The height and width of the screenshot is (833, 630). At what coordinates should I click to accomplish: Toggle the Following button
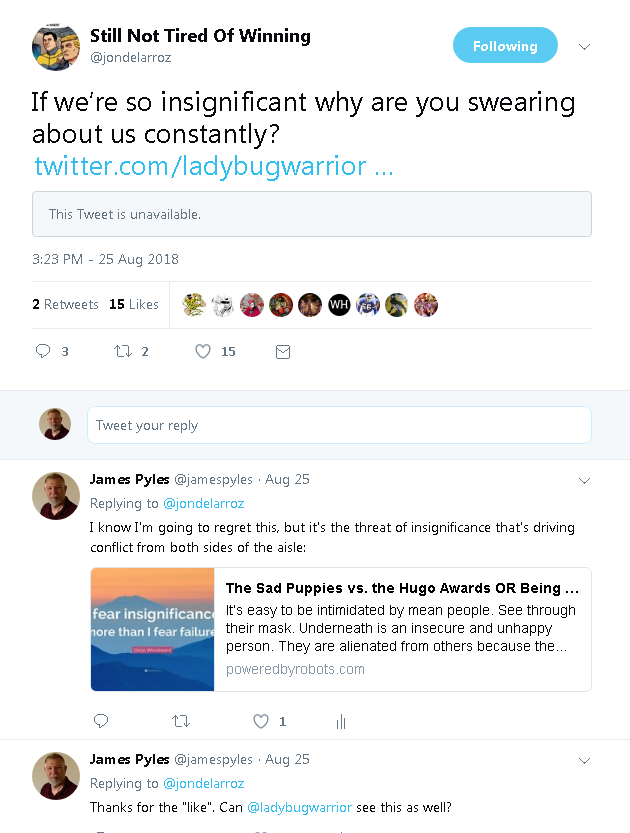(504, 46)
